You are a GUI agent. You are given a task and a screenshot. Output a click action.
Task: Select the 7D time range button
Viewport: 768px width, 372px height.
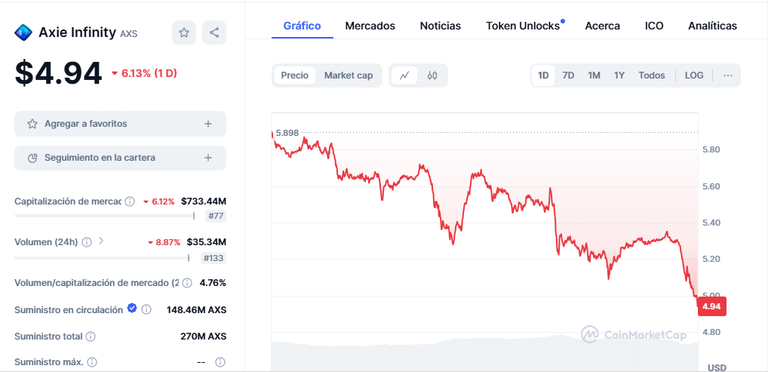[x=568, y=75]
